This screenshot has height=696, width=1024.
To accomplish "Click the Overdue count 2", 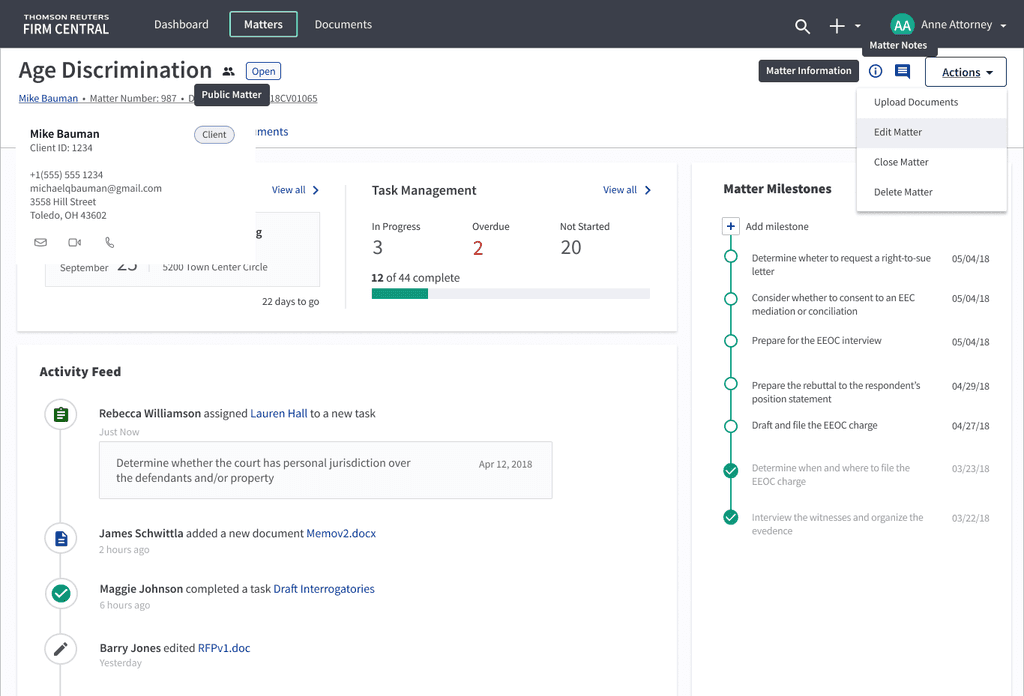I will (478, 248).
